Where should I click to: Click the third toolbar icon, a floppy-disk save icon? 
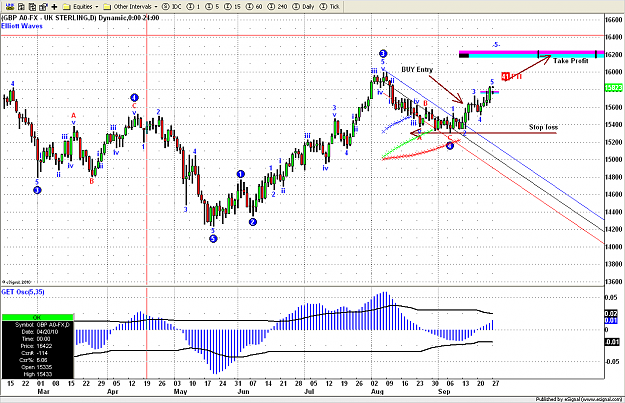(32, 6)
